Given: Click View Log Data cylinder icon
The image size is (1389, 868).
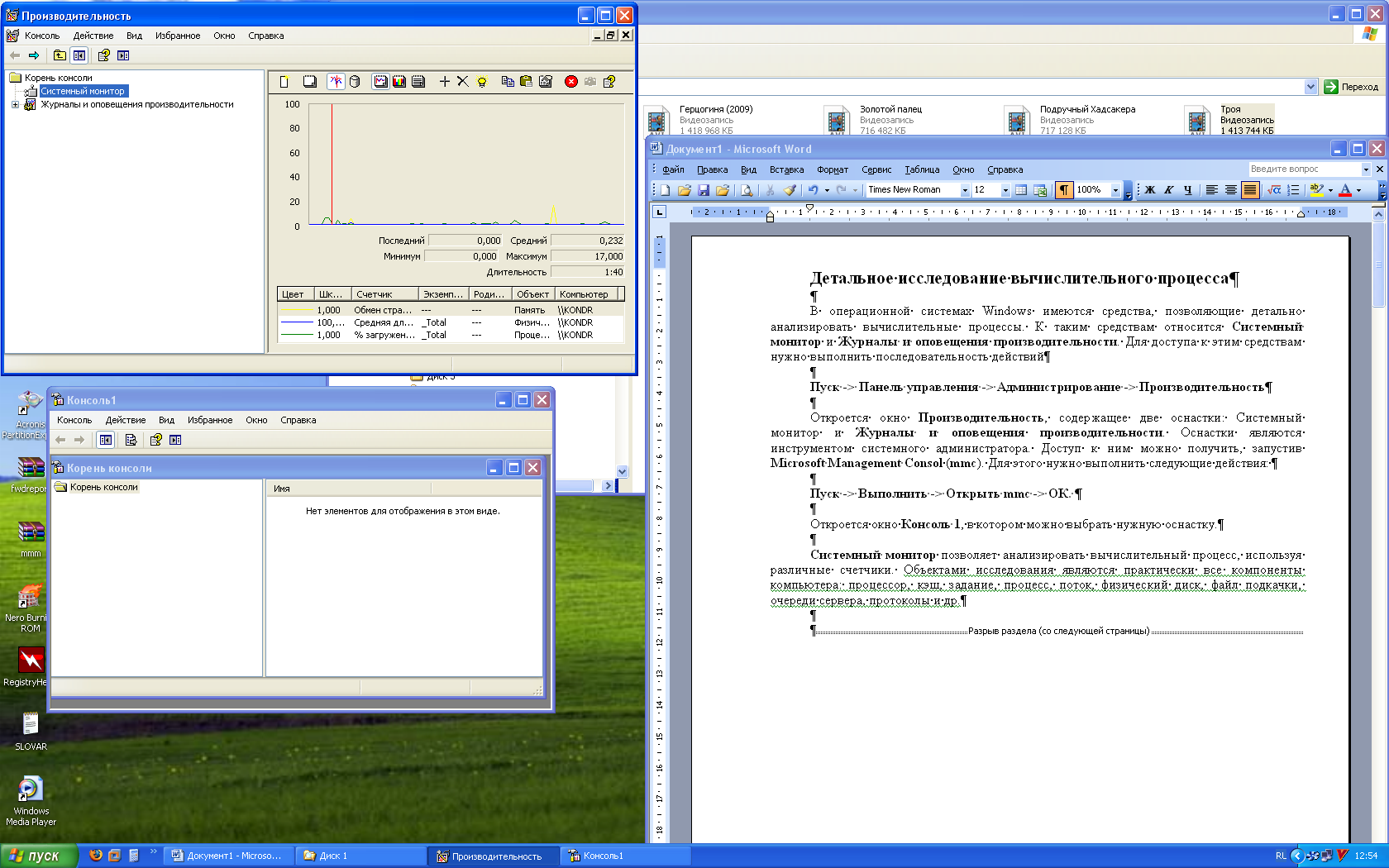Looking at the screenshot, I should coord(355,81).
